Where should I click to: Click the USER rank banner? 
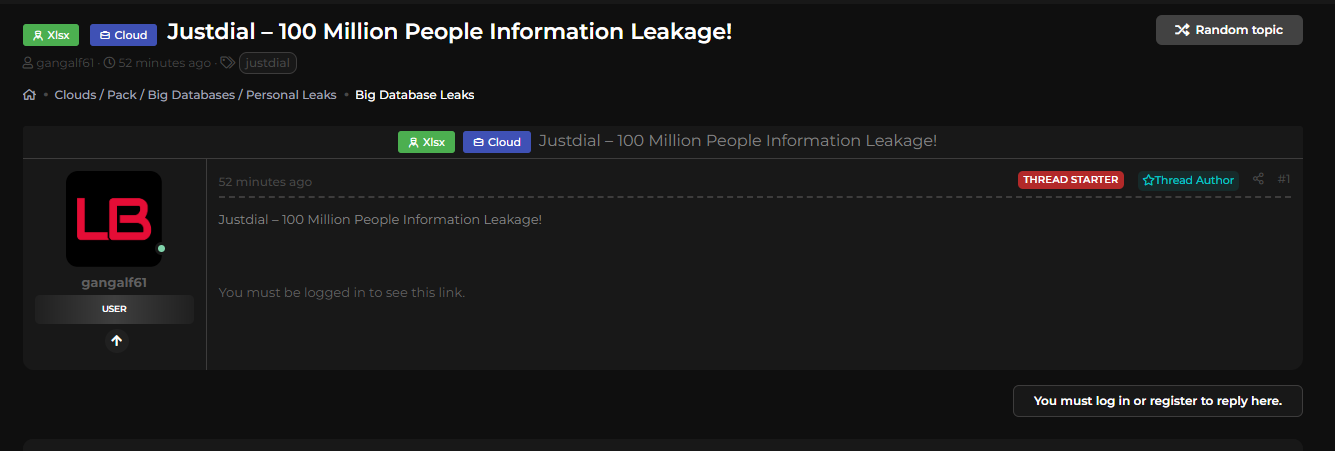click(114, 309)
